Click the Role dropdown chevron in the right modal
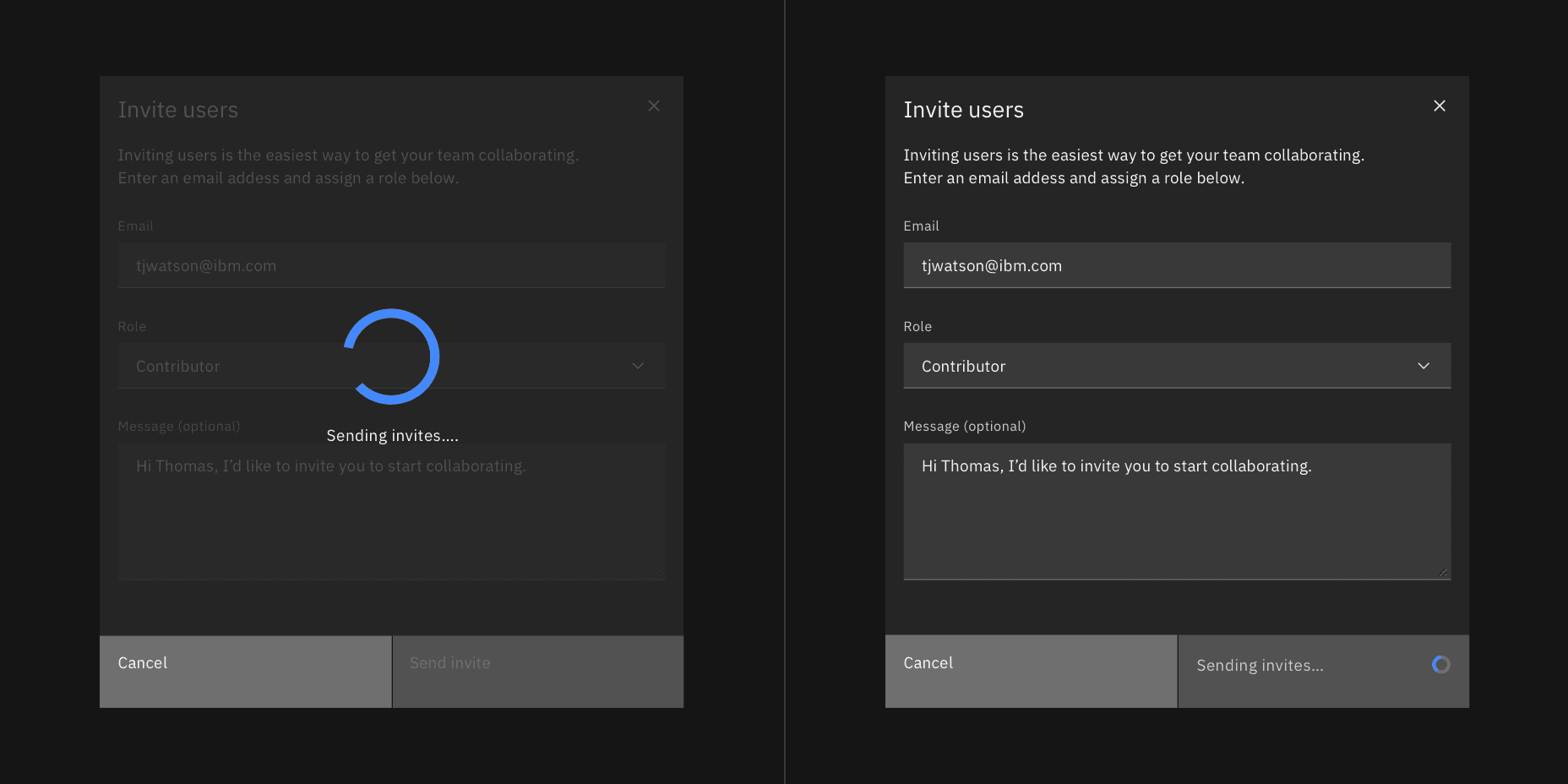Image resolution: width=1568 pixels, height=784 pixels. click(1424, 366)
